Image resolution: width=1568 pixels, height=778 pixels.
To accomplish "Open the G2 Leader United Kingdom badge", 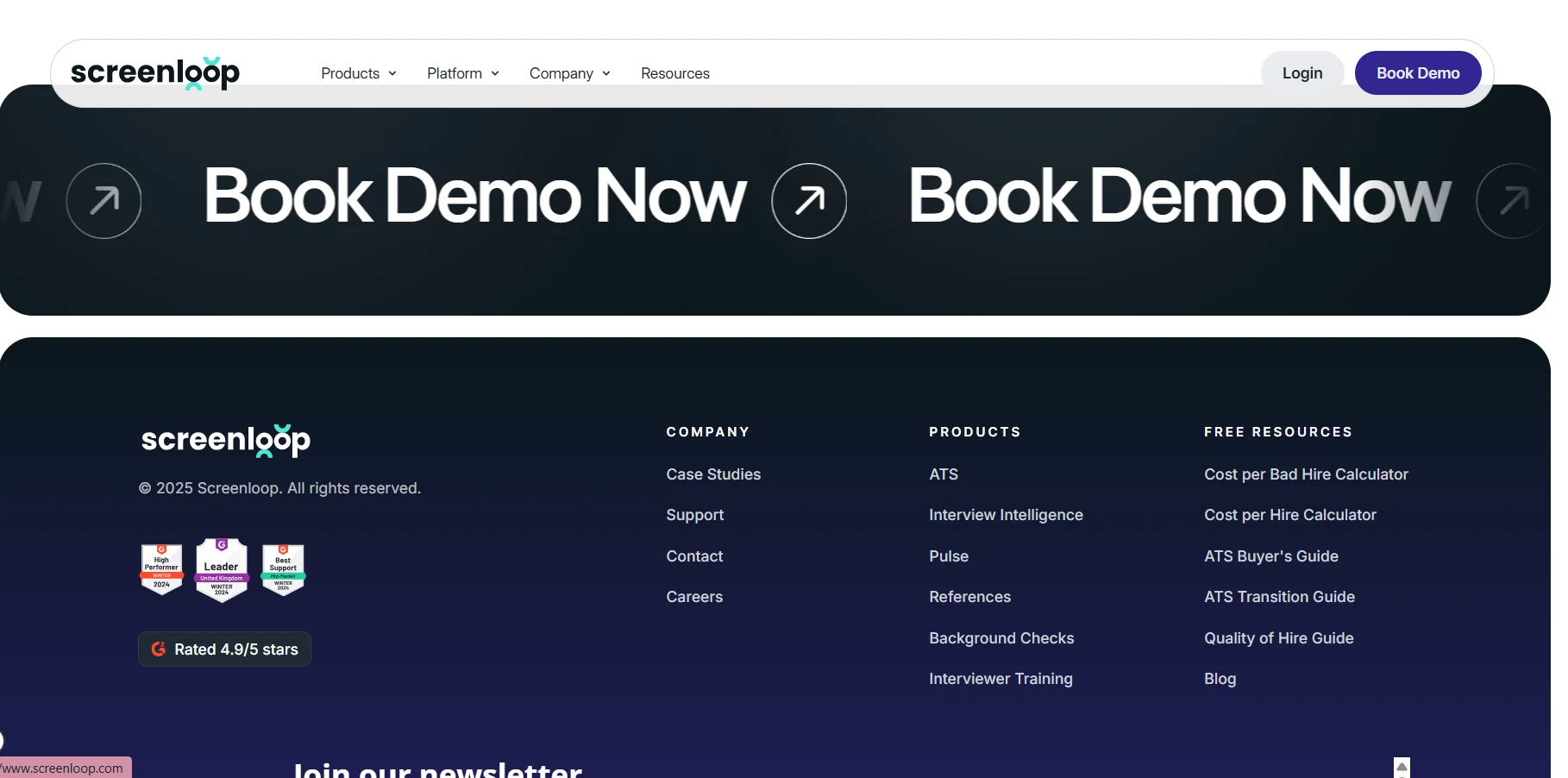I will tap(222, 570).
